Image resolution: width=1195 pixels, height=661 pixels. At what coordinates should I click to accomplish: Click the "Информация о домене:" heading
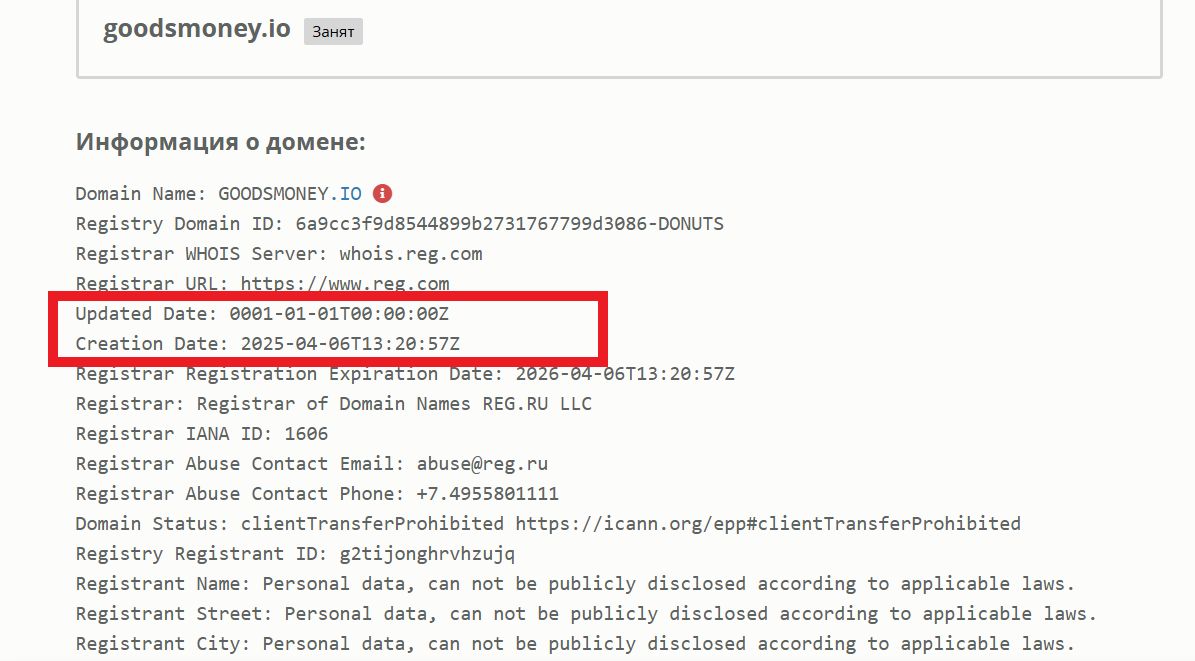[221, 142]
